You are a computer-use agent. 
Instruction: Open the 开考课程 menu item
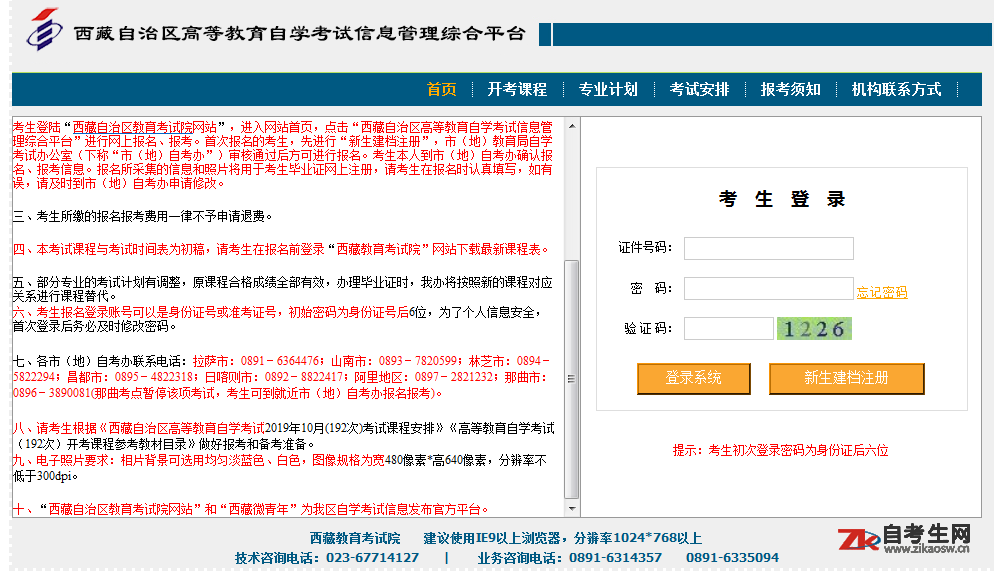coord(517,89)
